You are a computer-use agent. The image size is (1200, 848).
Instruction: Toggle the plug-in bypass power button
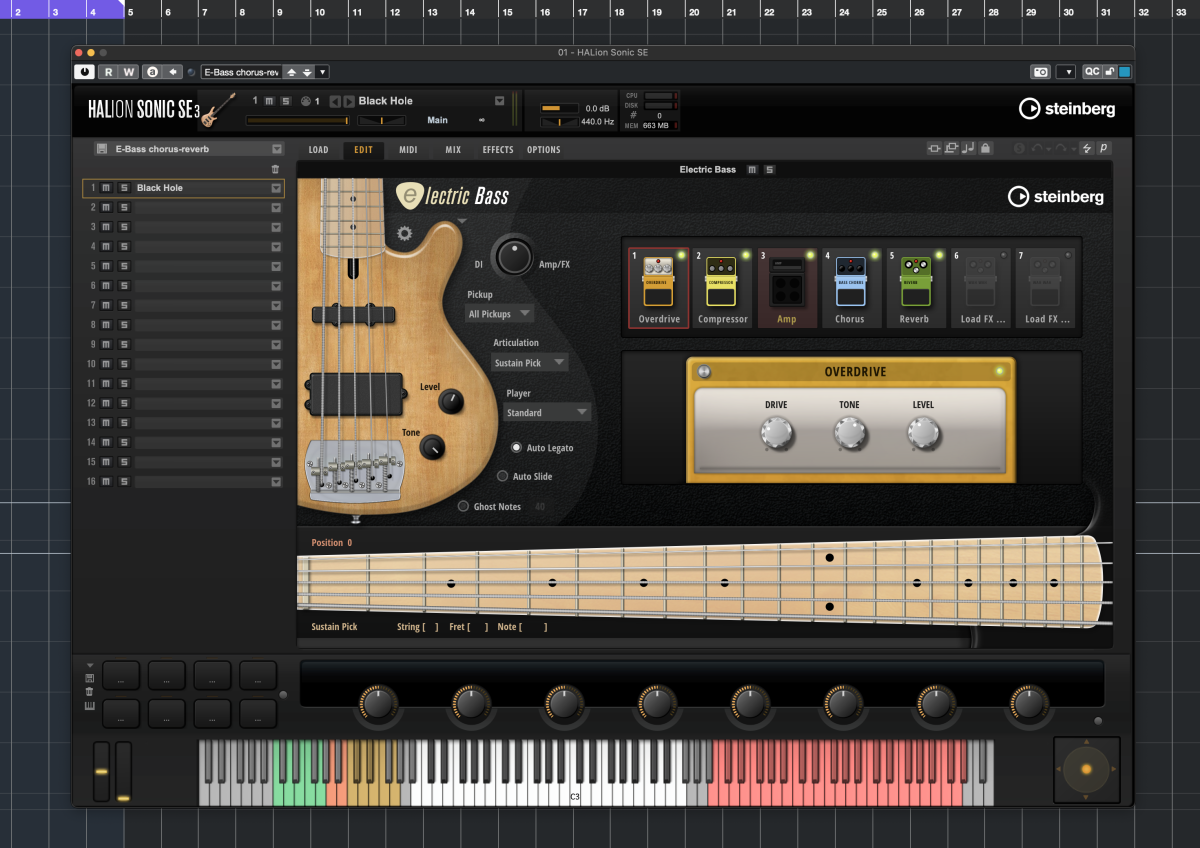pos(84,72)
